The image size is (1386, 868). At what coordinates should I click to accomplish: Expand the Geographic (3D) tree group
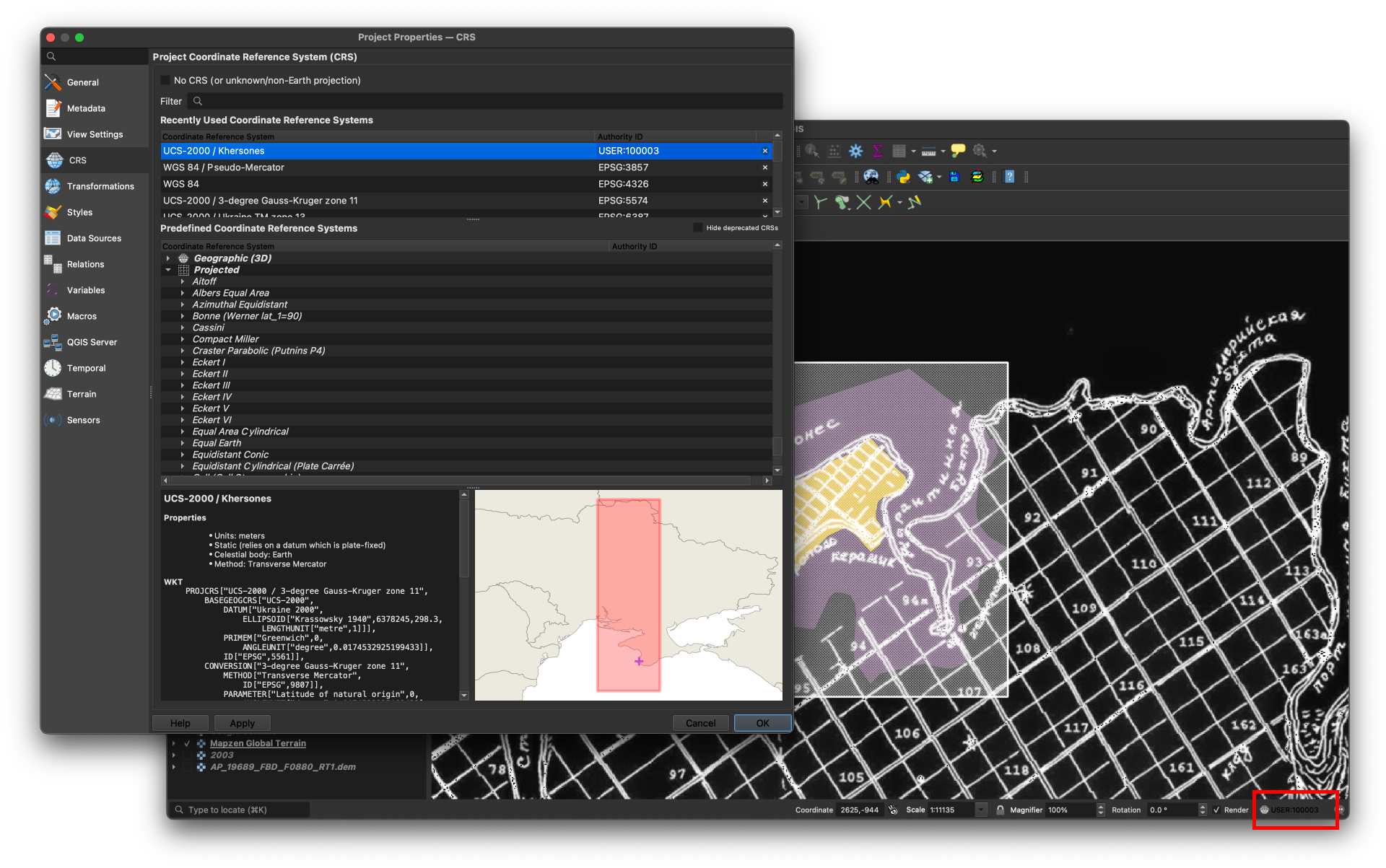tap(168, 258)
